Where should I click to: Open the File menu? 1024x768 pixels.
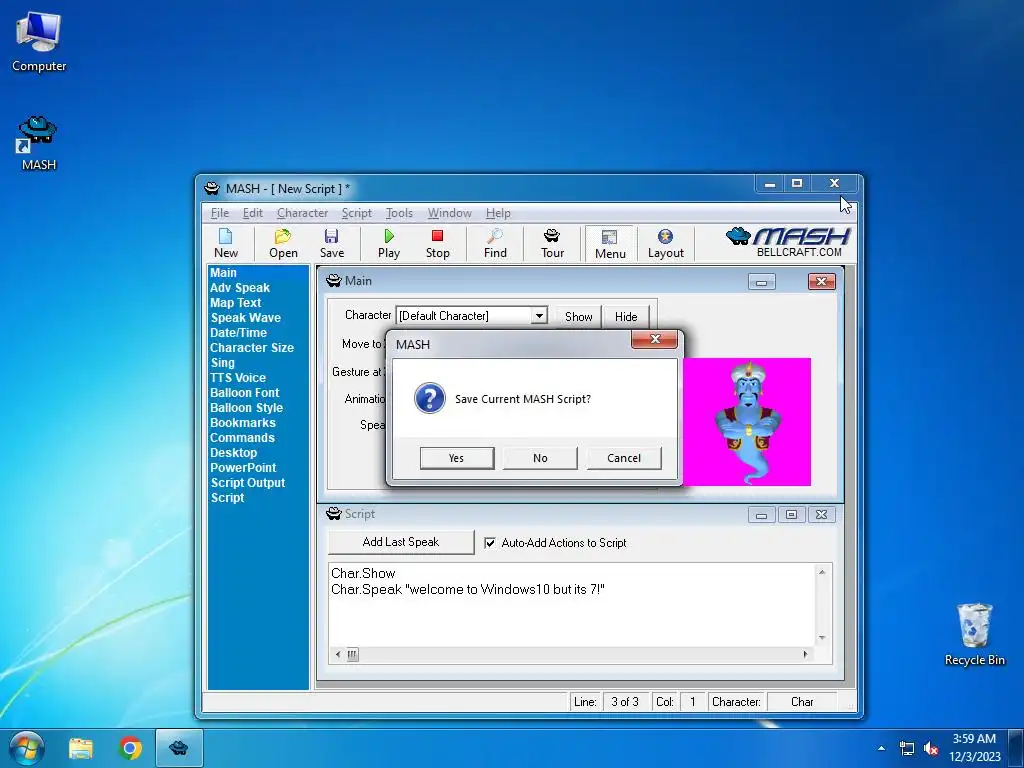[x=219, y=213]
